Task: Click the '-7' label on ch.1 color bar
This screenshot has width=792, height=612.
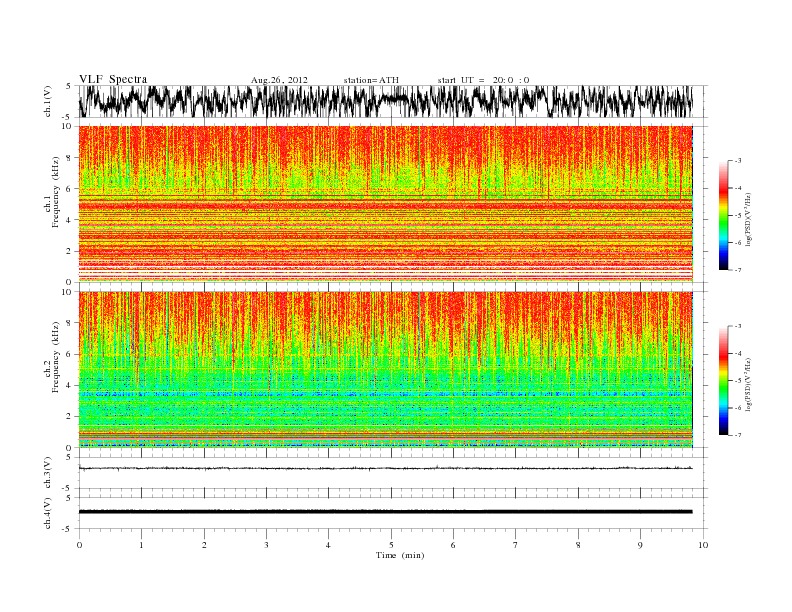Action: pyautogui.click(x=738, y=270)
